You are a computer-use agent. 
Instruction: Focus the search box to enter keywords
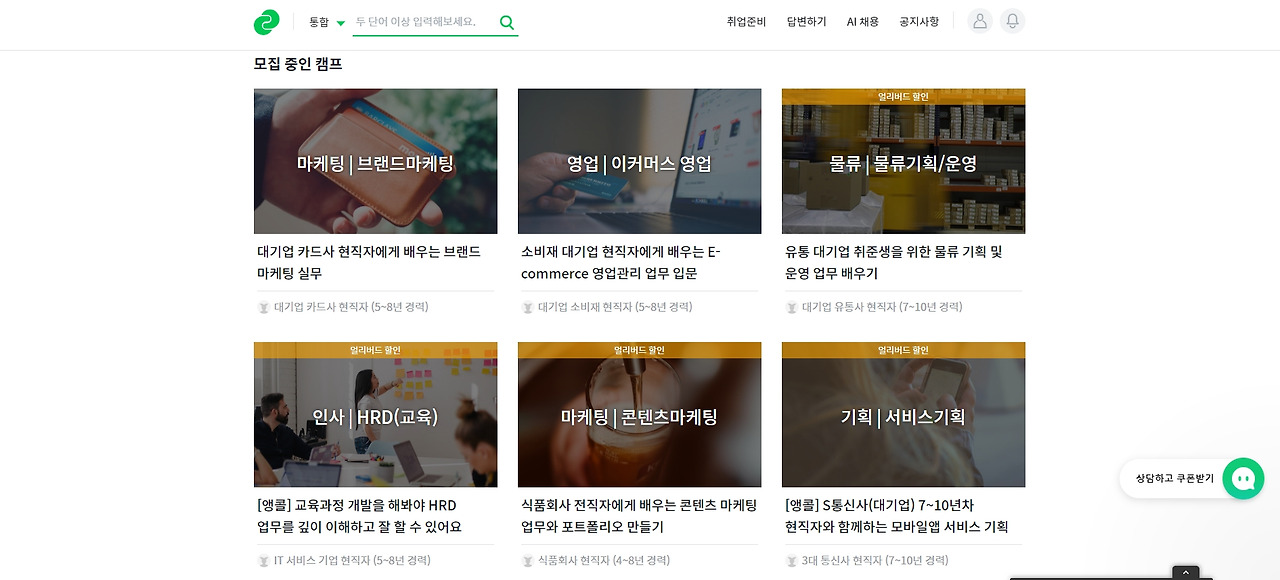coord(424,22)
